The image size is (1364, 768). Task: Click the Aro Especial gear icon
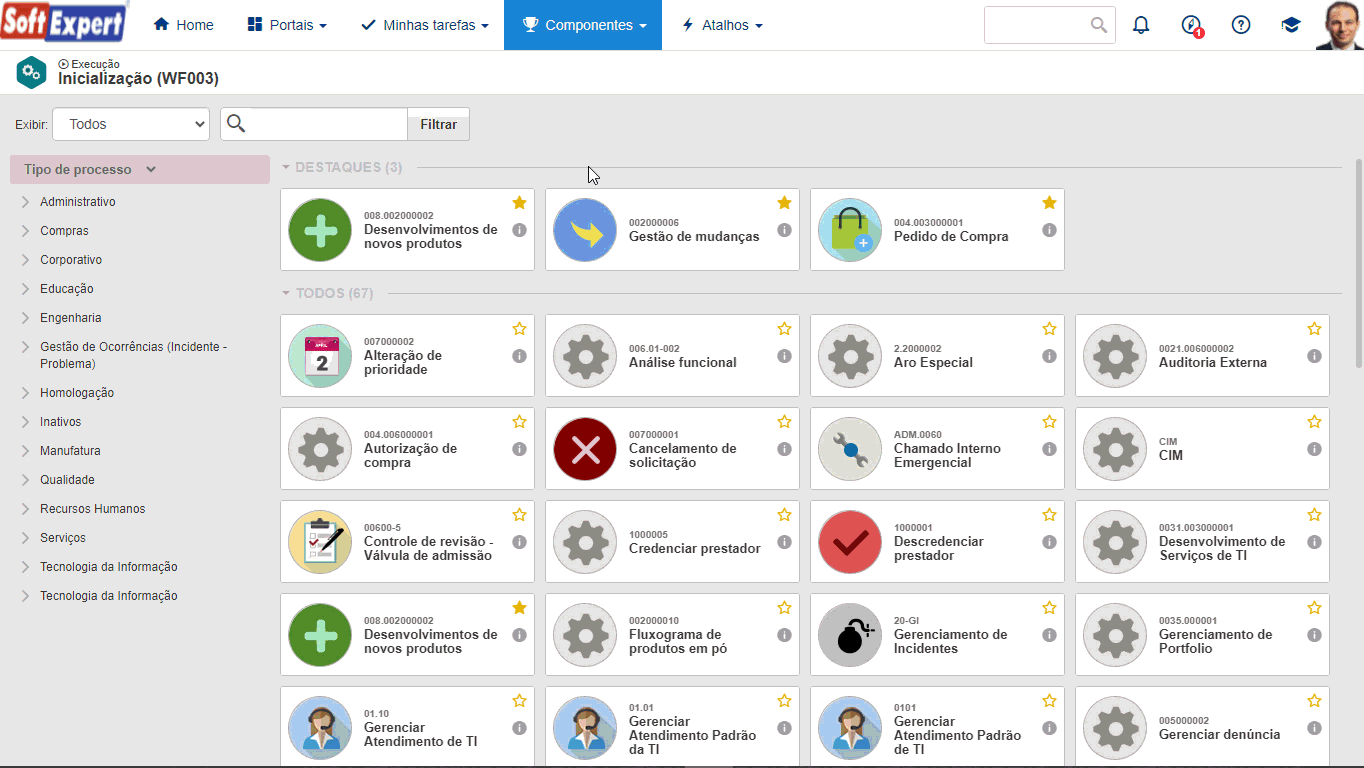tap(850, 356)
